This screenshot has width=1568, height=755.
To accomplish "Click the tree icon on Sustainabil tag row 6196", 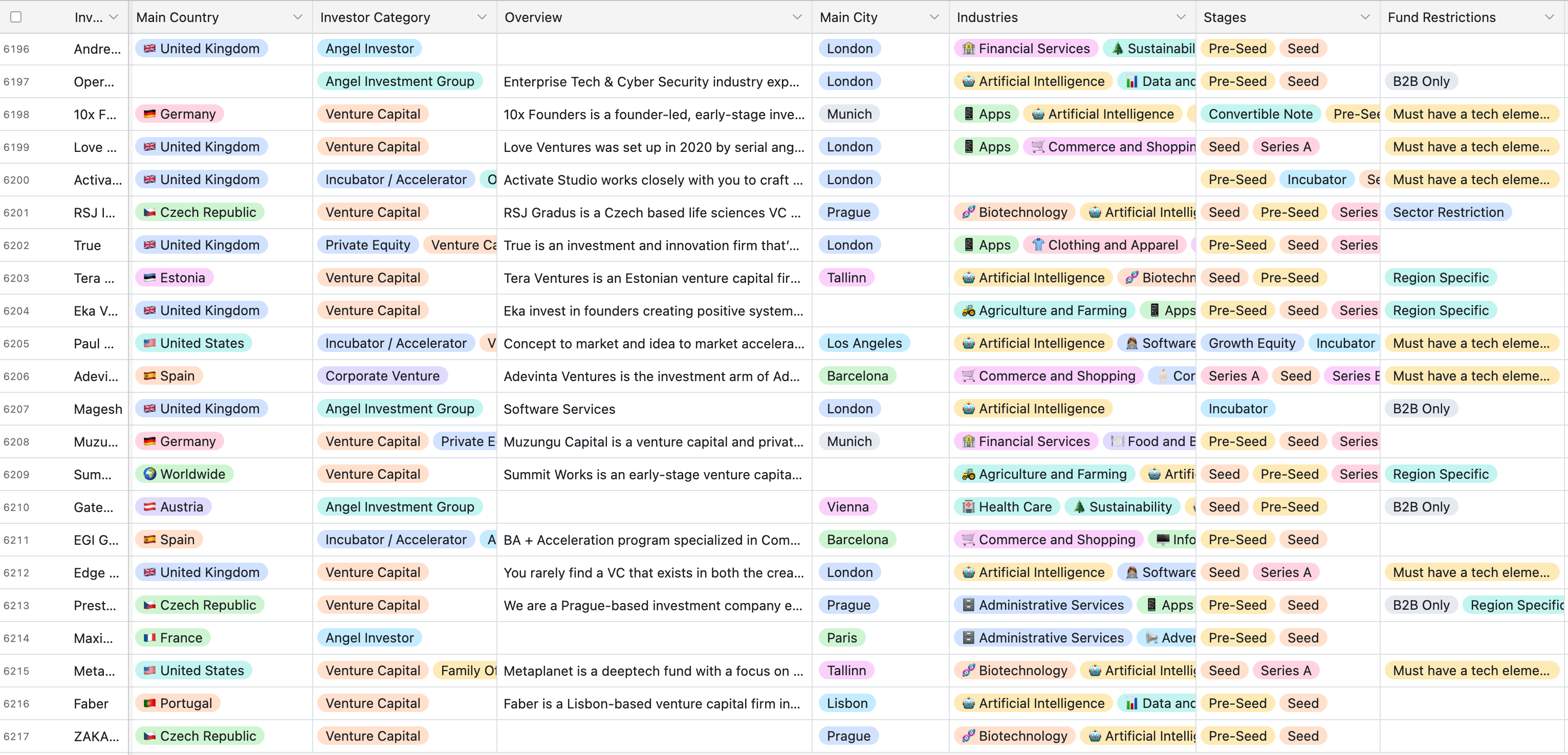I will tap(1118, 49).
